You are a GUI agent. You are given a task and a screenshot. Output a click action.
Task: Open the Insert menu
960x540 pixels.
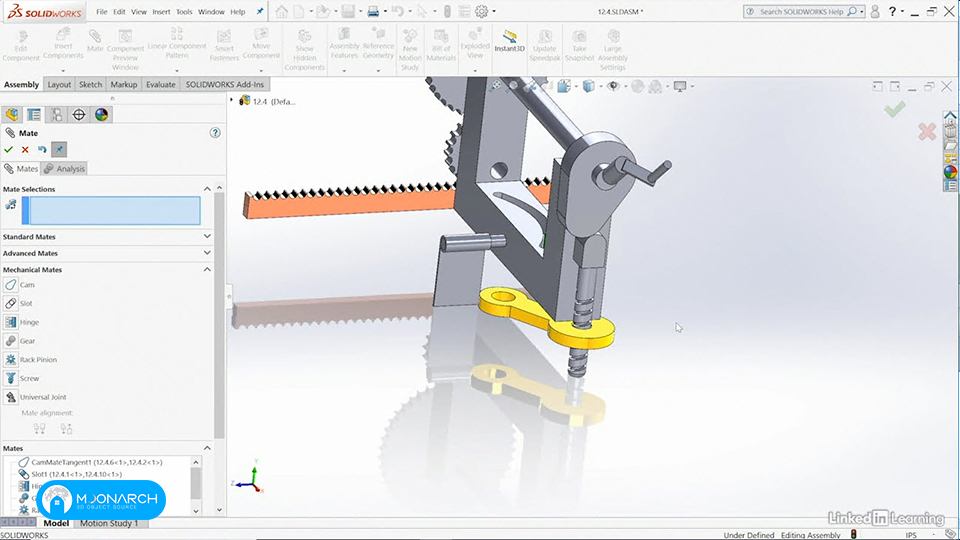click(x=161, y=12)
